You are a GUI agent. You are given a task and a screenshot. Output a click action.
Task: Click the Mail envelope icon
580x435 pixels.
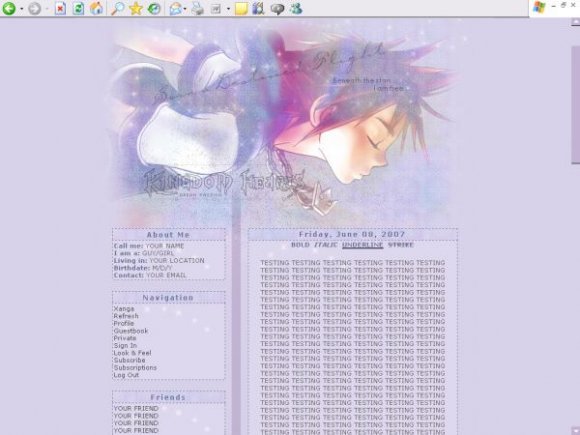[175, 9]
